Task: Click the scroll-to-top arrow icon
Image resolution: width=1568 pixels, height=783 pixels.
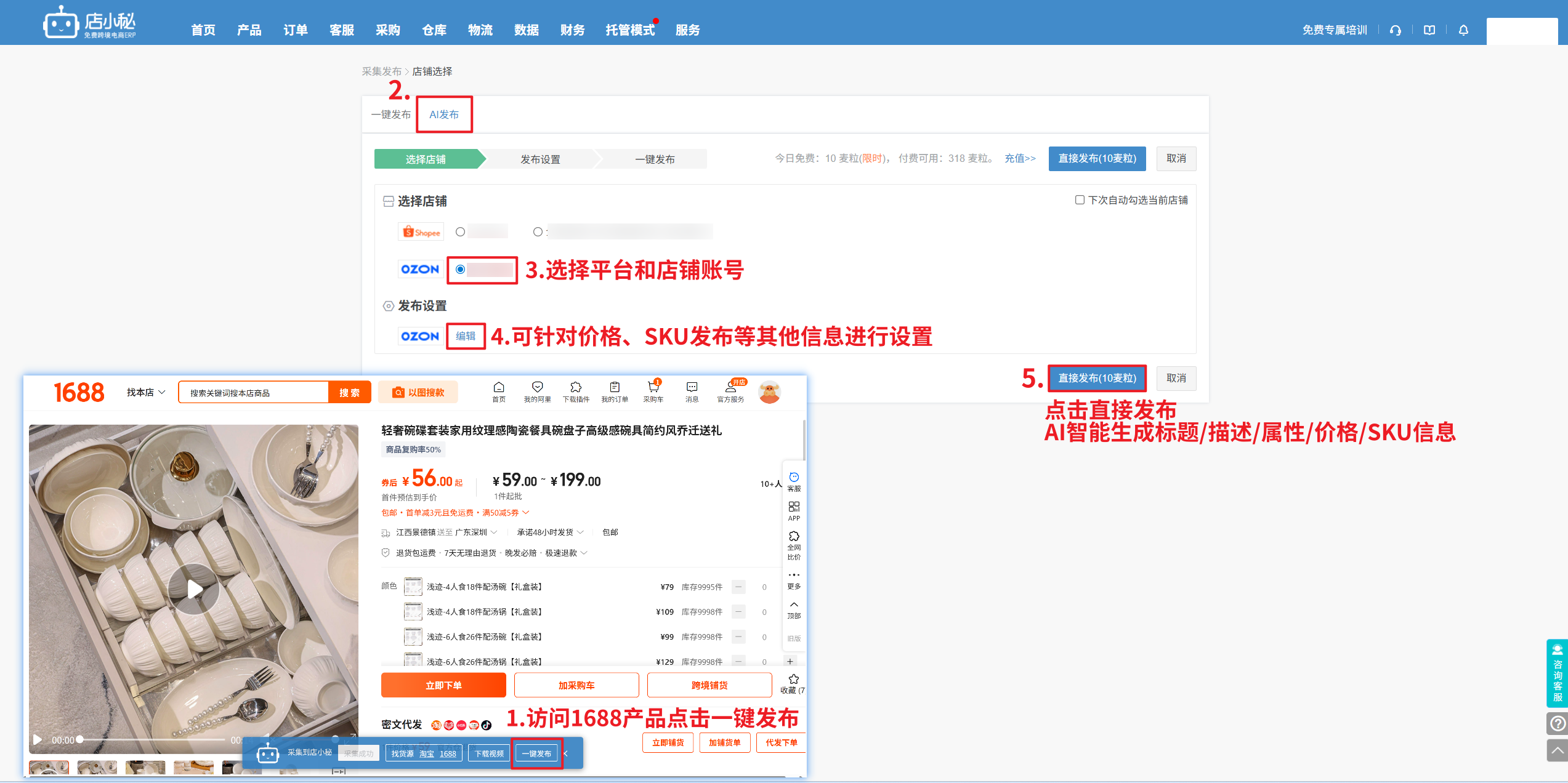Action: 1557,750
